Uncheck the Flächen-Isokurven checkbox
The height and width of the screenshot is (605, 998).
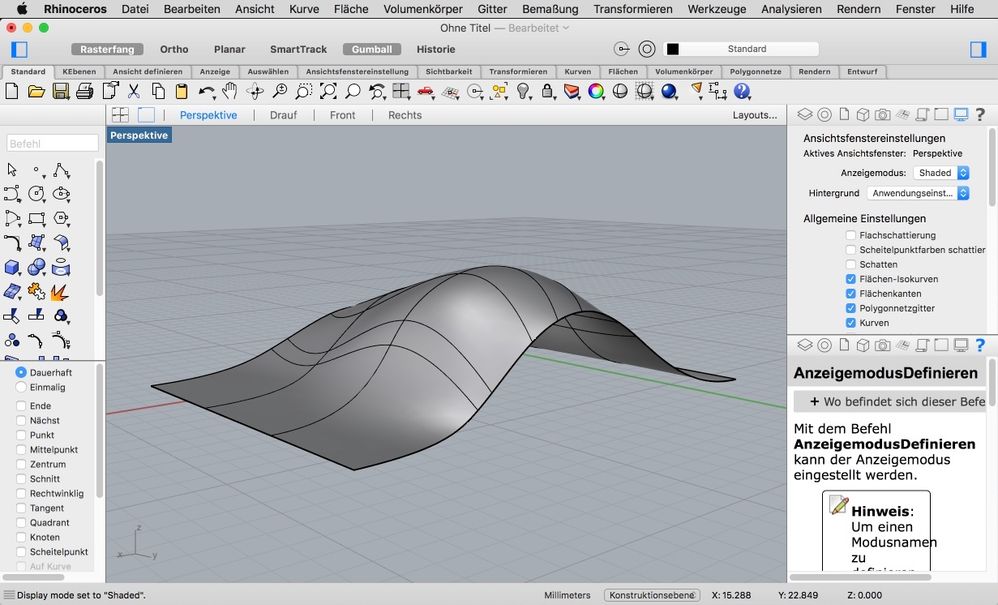851,279
